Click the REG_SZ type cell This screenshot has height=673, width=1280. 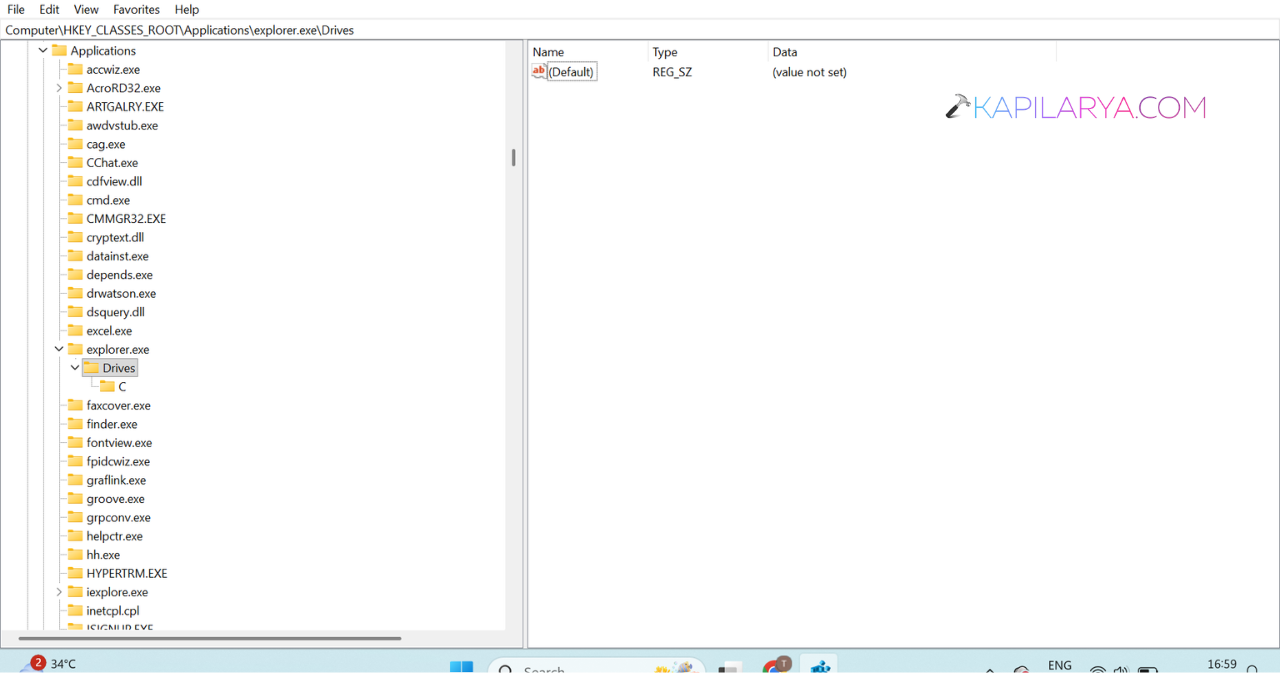pos(672,72)
